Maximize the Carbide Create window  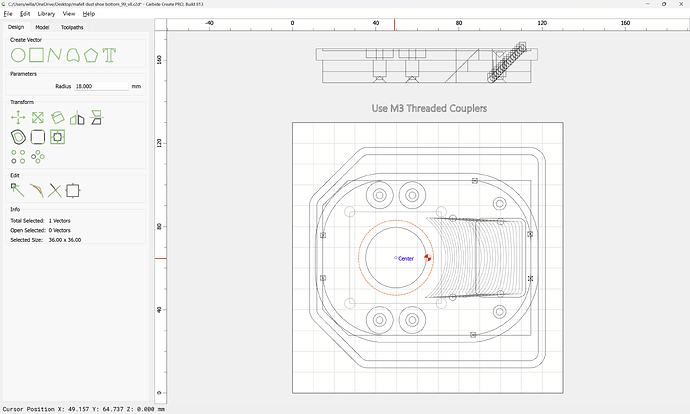664,4
